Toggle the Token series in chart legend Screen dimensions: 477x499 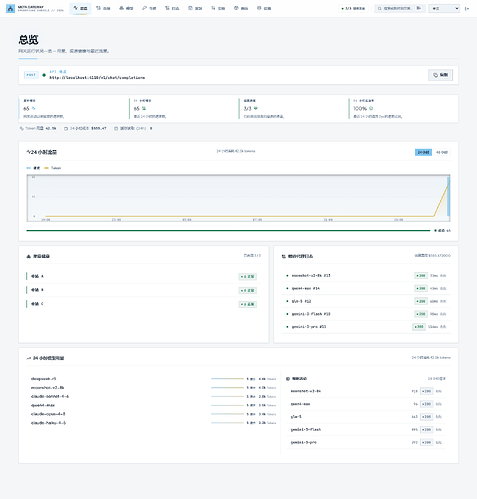click(x=53, y=168)
